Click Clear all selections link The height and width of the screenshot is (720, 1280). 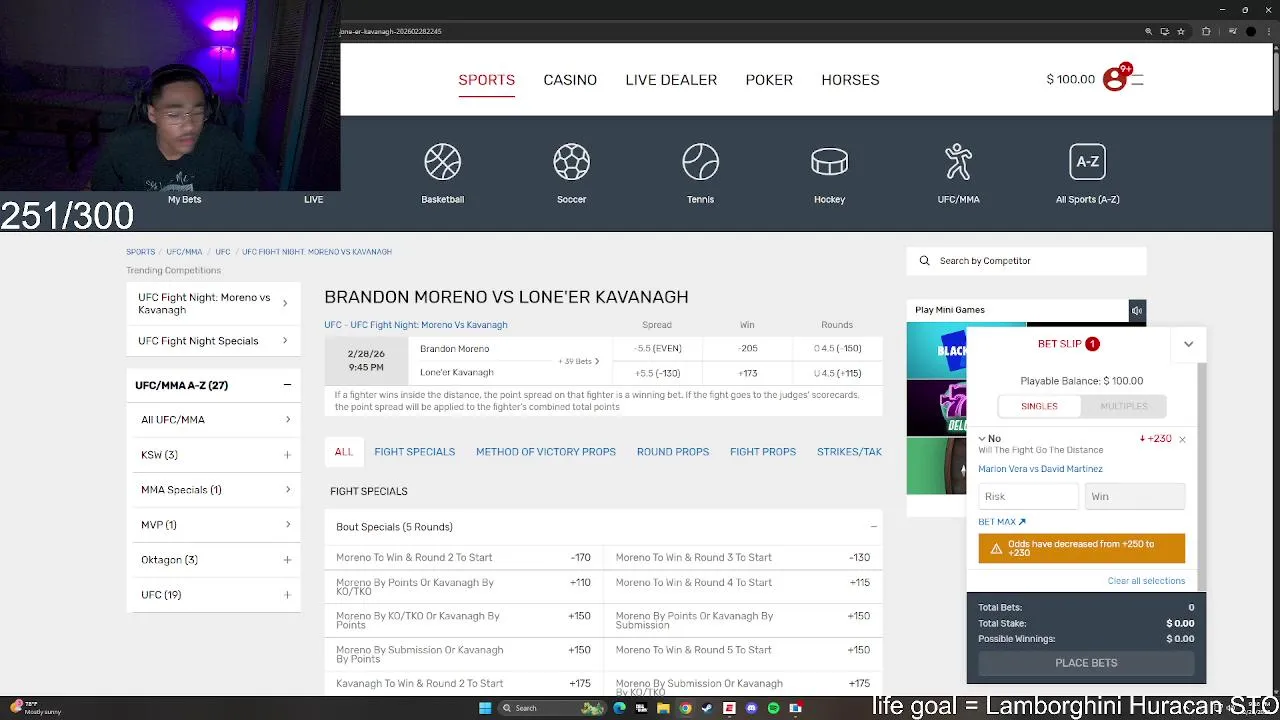click(1146, 581)
